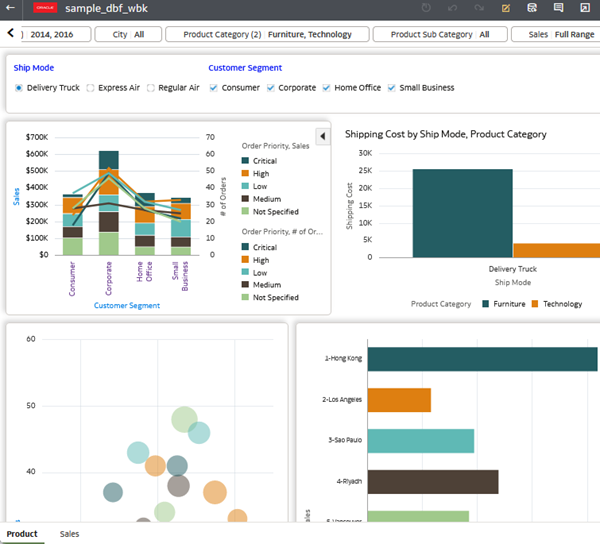The image size is (600, 544).
Task: Click the Furniture legend color swatch
Action: [x=485, y=304]
